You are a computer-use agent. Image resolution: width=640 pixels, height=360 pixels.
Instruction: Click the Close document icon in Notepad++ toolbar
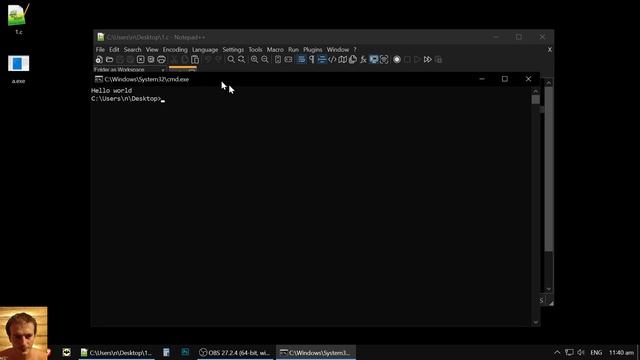(140, 60)
